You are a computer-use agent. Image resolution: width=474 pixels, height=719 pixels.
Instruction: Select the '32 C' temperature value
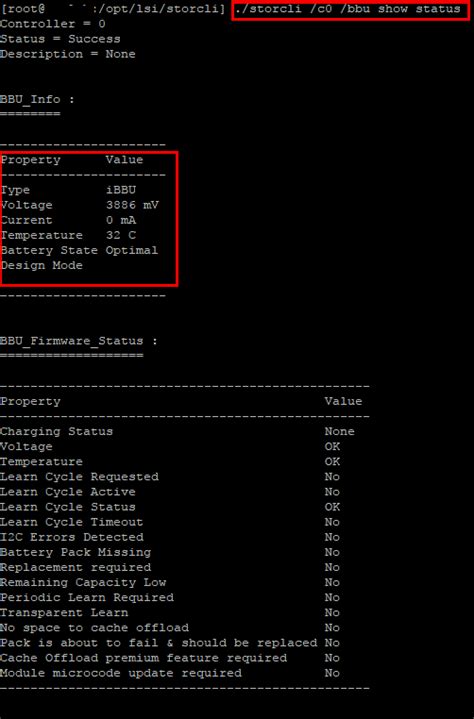pyautogui.click(x=121, y=235)
